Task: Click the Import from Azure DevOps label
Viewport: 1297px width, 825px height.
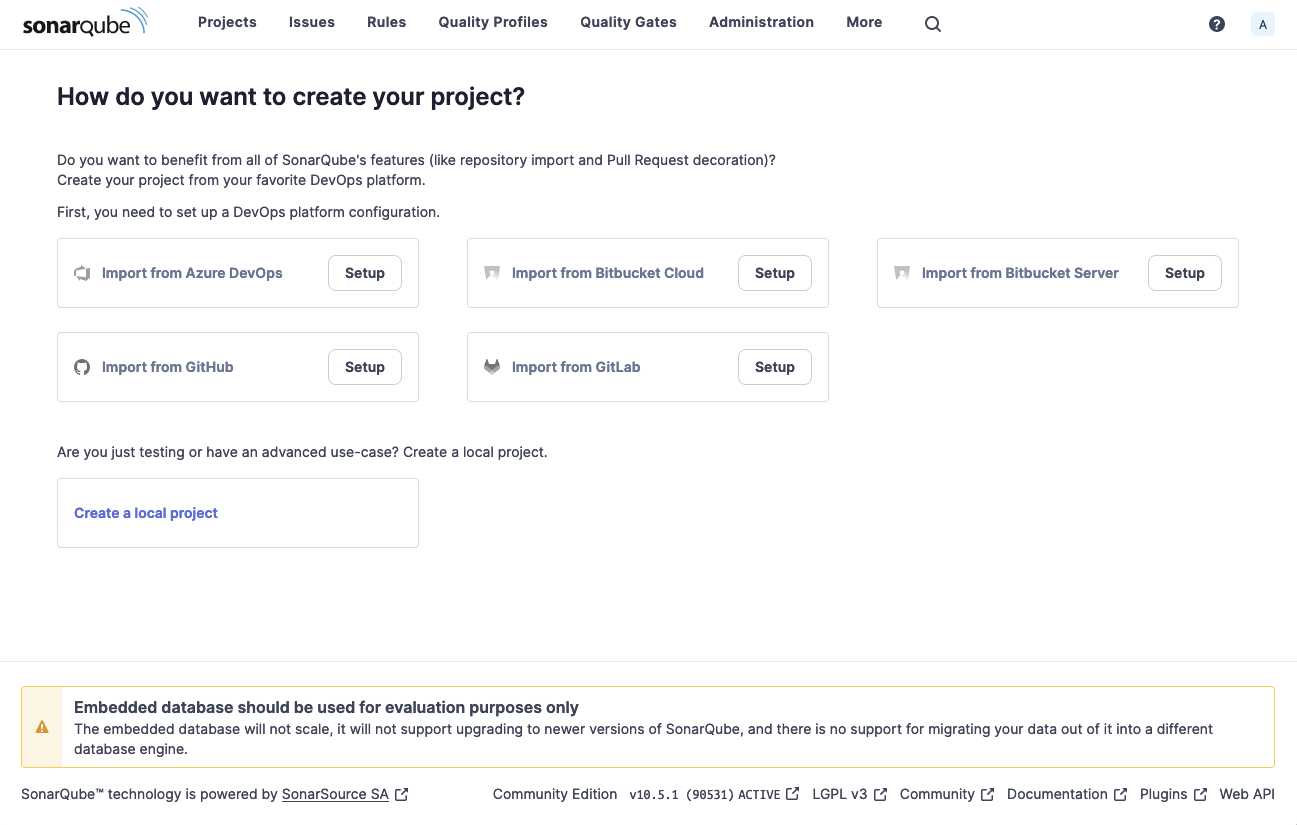Action: [192, 273]
